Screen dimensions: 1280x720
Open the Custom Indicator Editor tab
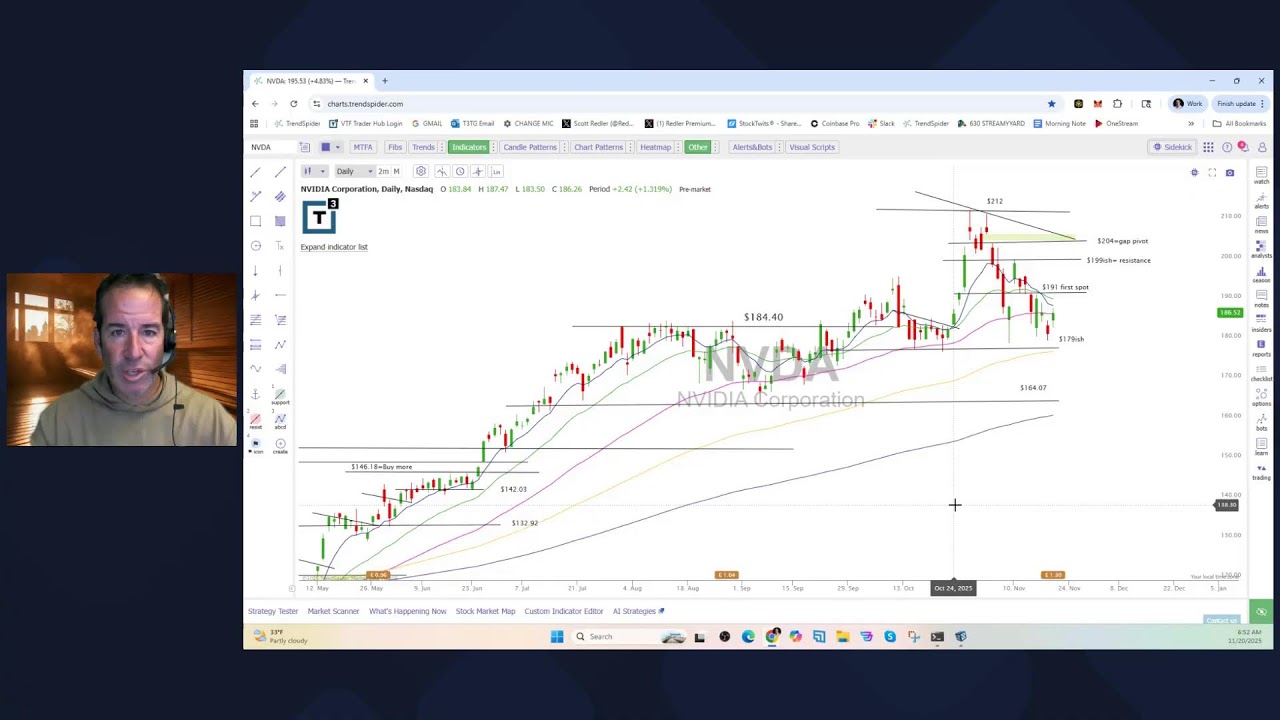click(x=563, y=611)
